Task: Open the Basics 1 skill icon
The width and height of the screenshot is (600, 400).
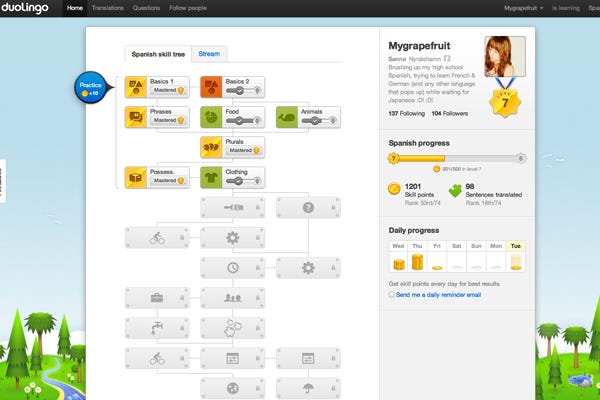Action: (x=137, y=87)
